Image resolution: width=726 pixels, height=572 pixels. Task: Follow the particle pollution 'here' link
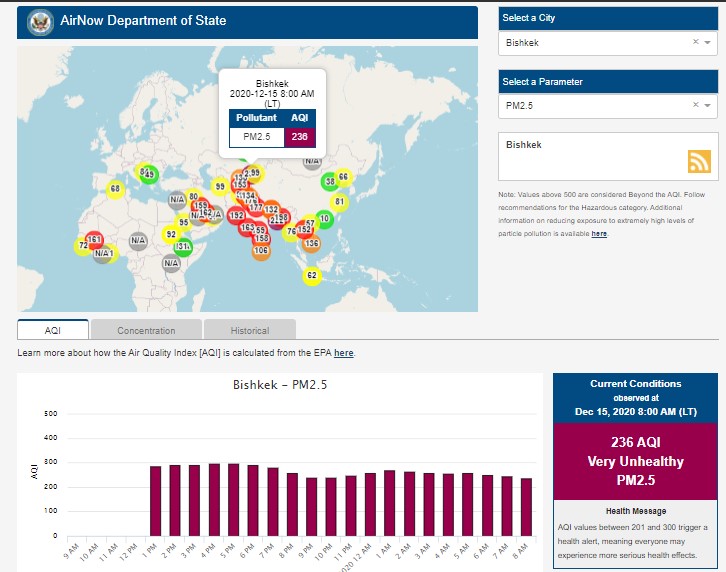pyautogui.click(x=599, y=233)
